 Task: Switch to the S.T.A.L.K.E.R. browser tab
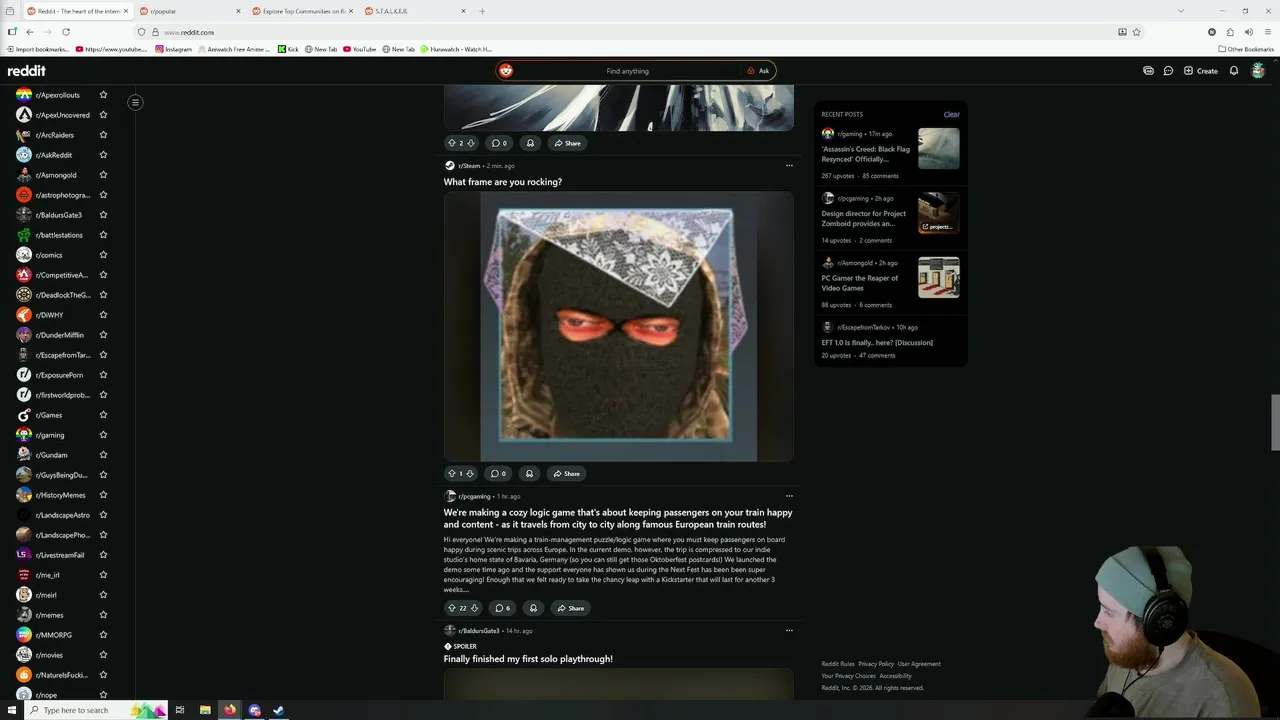pos(416,11)
